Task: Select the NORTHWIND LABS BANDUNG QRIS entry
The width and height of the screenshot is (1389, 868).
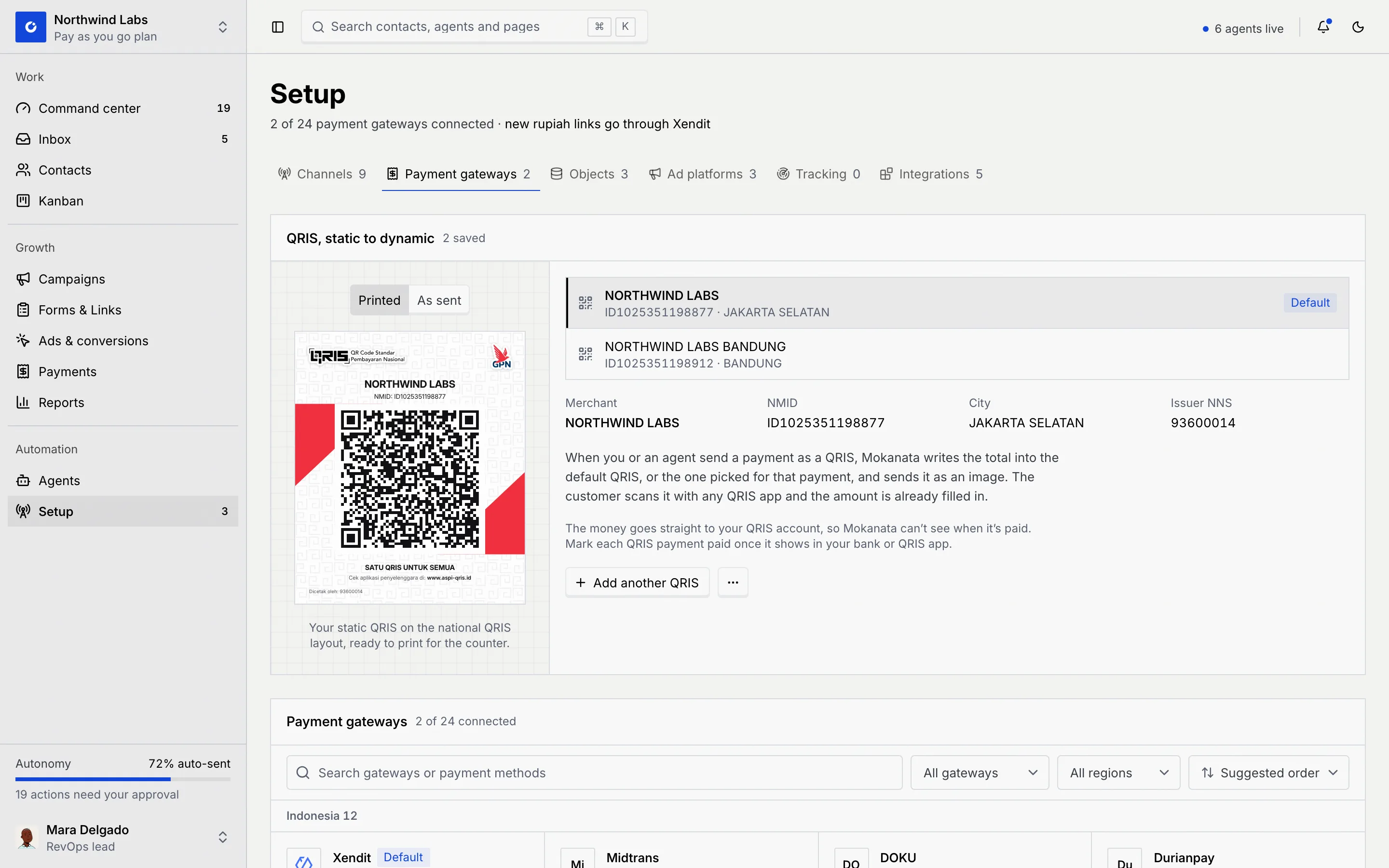Action: (957, 354)
